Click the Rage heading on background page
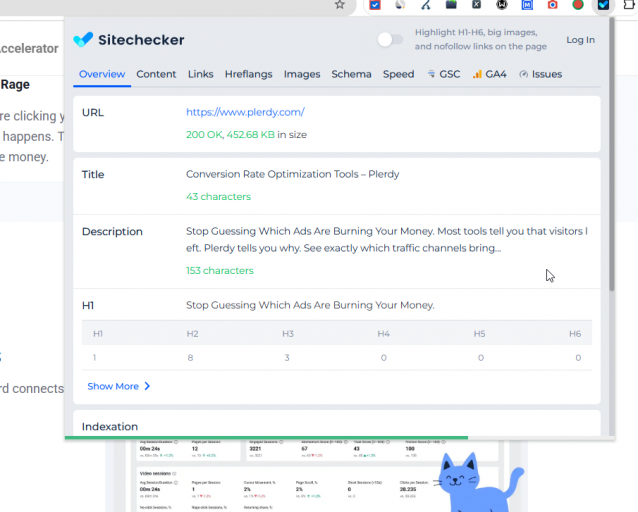Viewport: 638px width, 512px height. (x=15, y=85)
